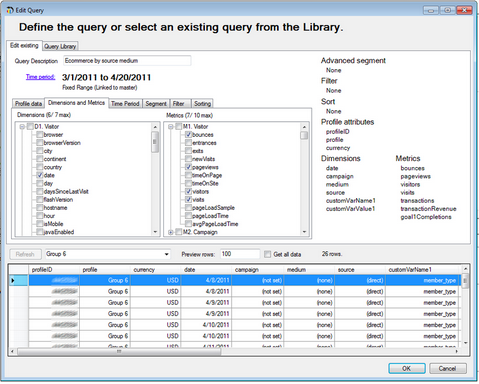Screen dimensions: 479x384
Task: Expand the M2. Campaign metrics node
Action: coord(171,232)
